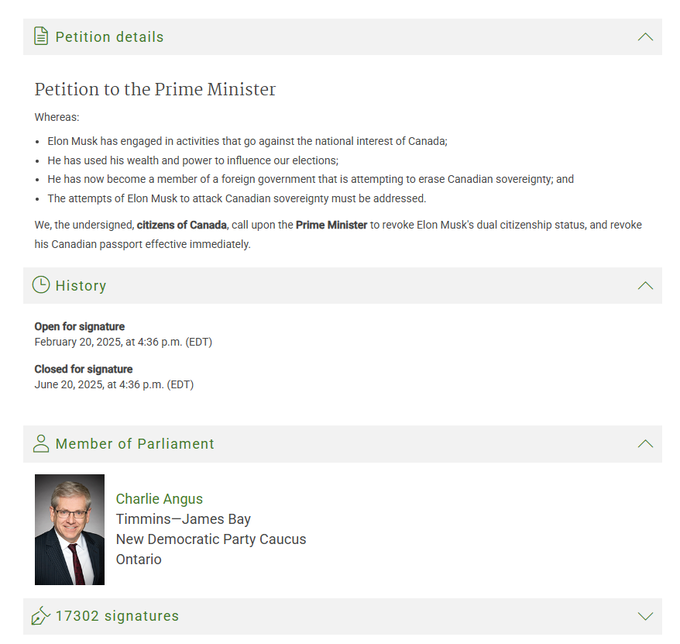Click the History clock icon
This screenshot has width=680, height=644.
click(x=41, y=285)
